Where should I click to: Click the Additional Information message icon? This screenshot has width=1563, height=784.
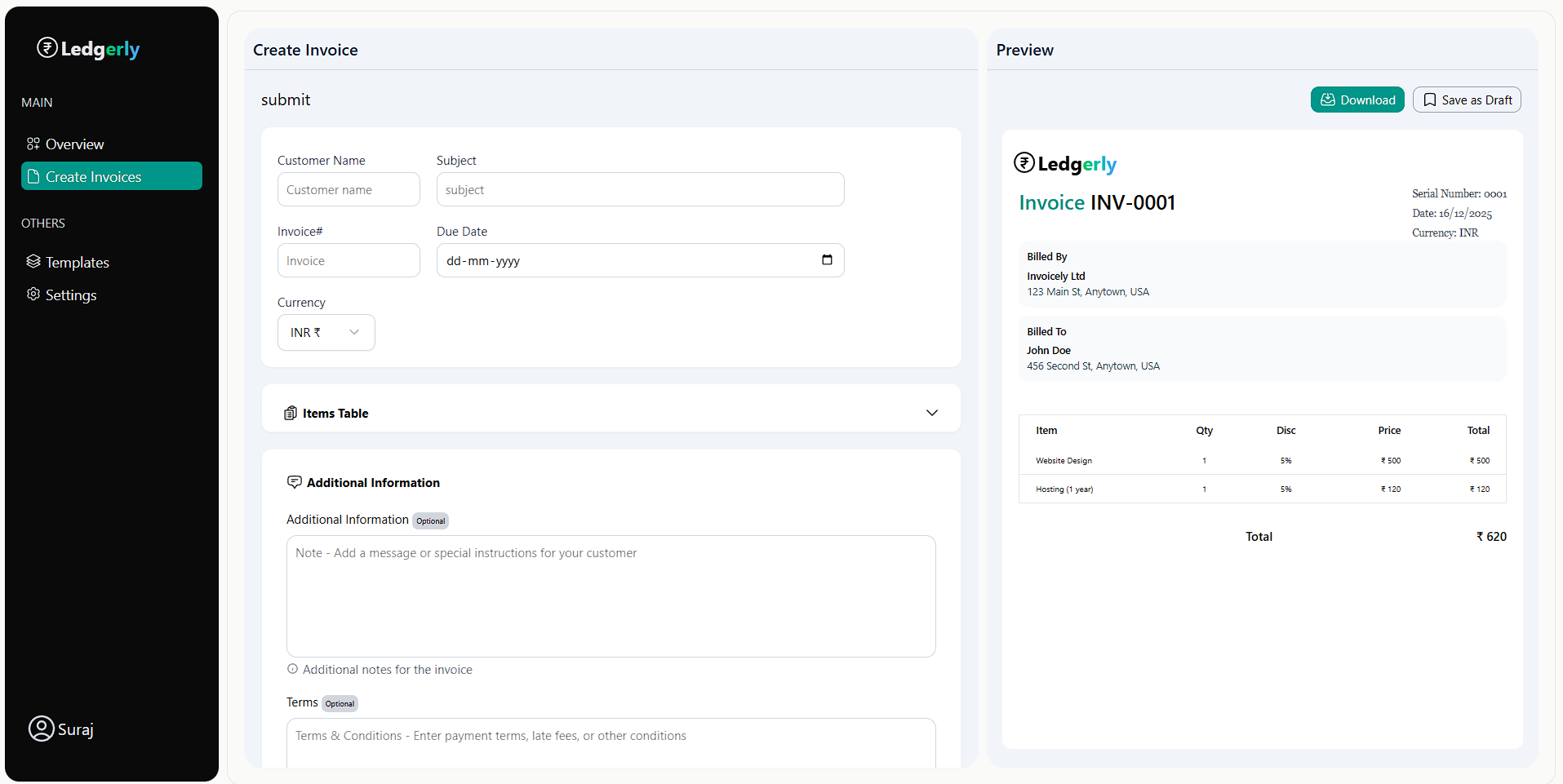pos(295,482)
